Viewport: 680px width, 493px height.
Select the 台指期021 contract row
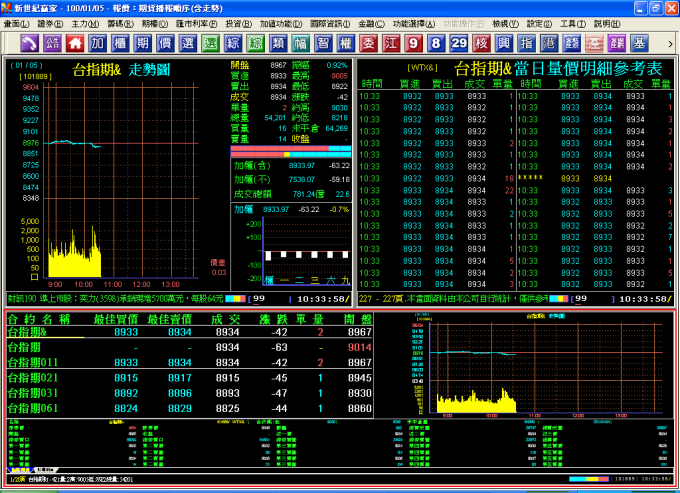tap(190, 378)
